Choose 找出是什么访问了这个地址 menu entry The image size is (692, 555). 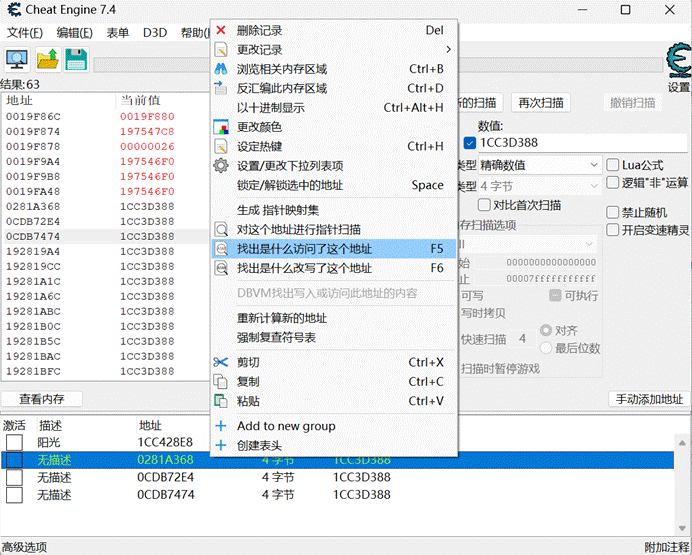click(334, 248)
